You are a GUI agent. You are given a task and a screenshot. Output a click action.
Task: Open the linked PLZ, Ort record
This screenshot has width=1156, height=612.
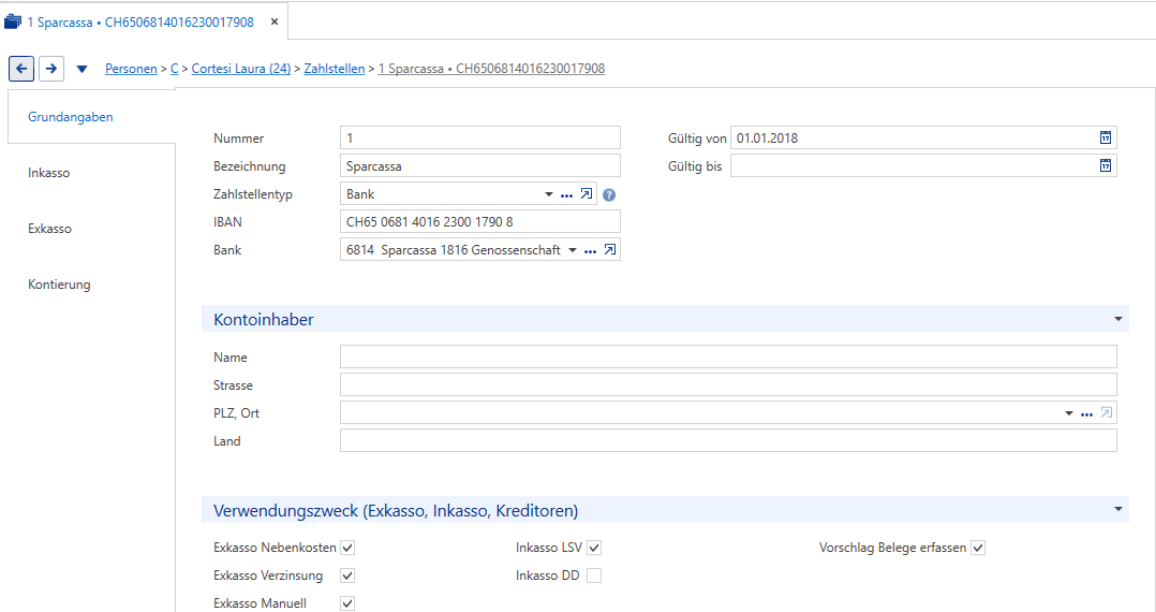pos(1106,413)
